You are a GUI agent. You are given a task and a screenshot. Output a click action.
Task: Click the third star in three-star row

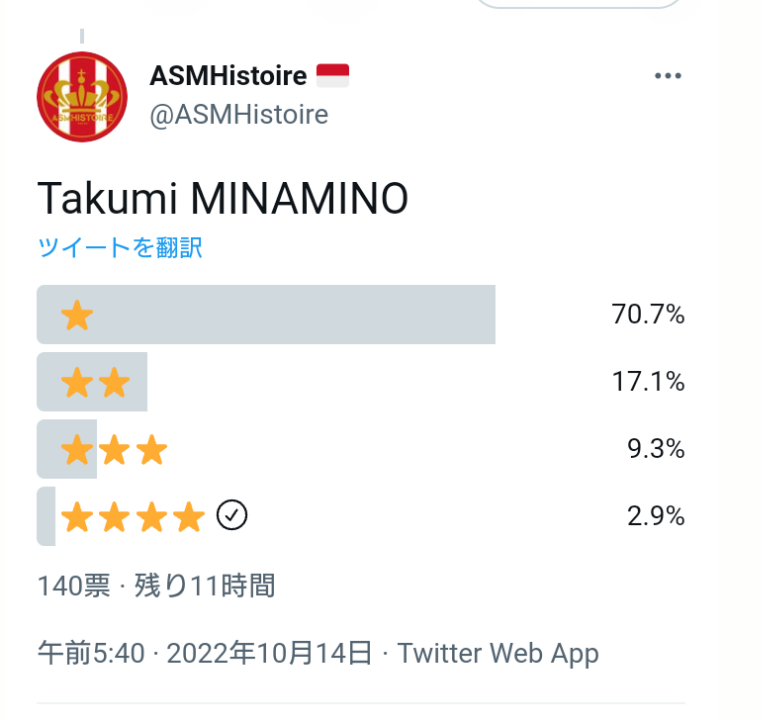pyautogui.click(x=152, y=450)
